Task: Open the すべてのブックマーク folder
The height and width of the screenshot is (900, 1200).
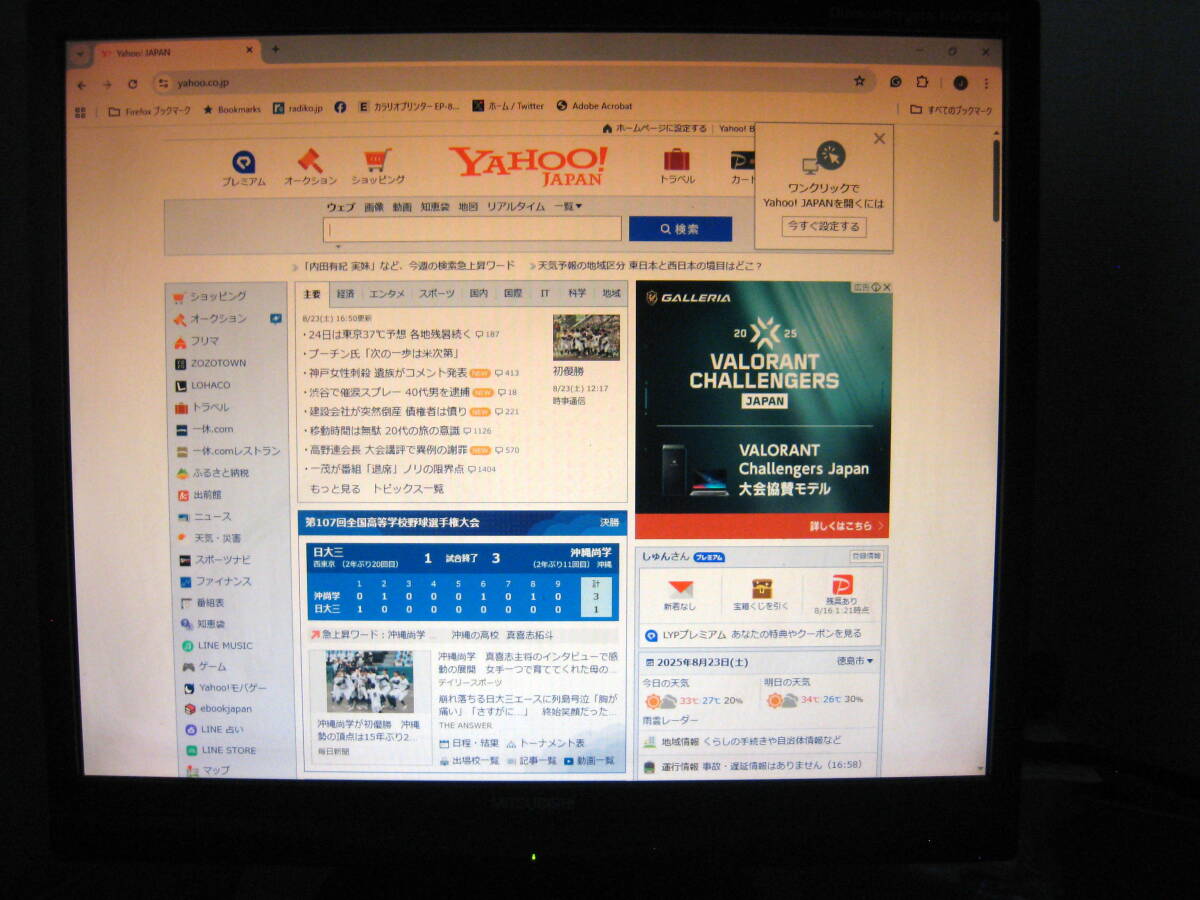Action: click(x=951, y=110)
